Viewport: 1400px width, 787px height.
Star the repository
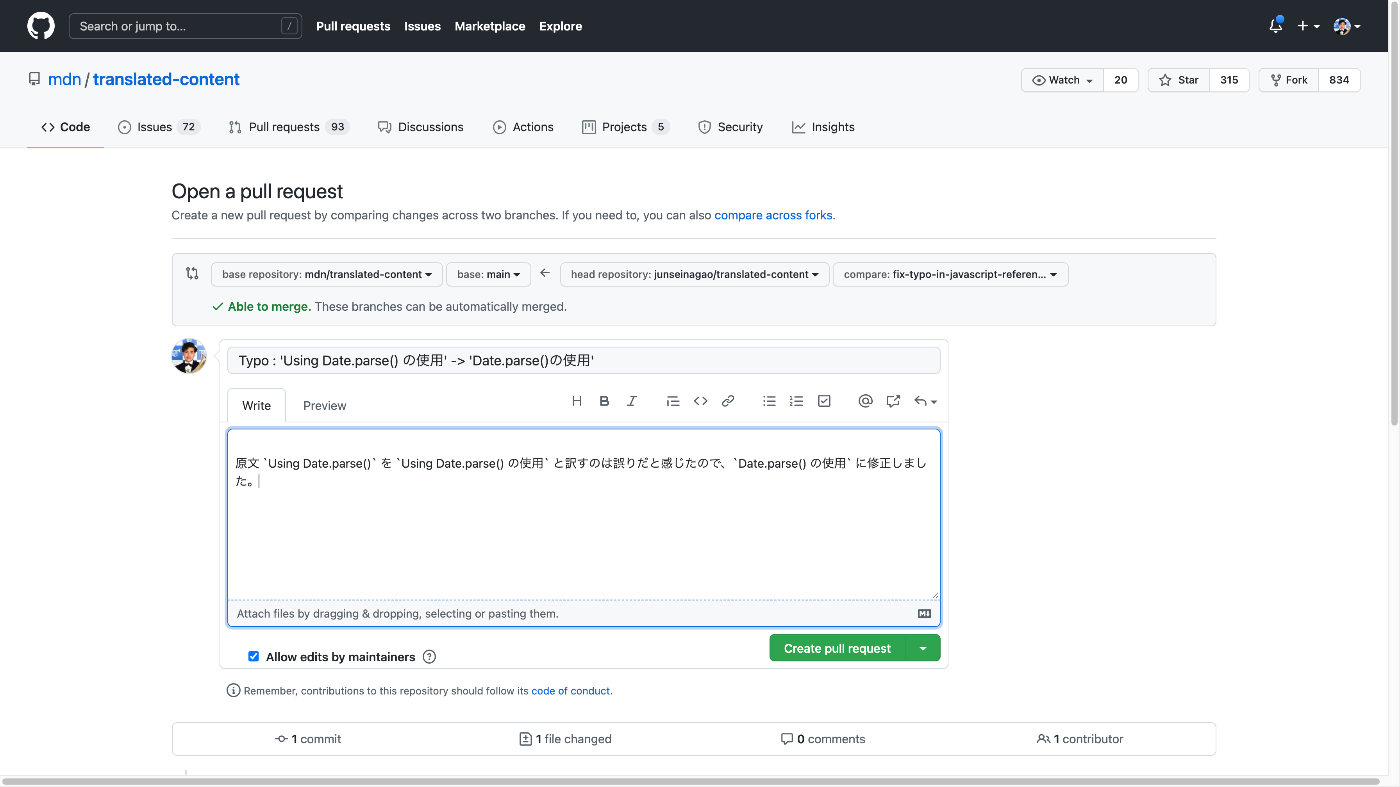(1179, 80)
